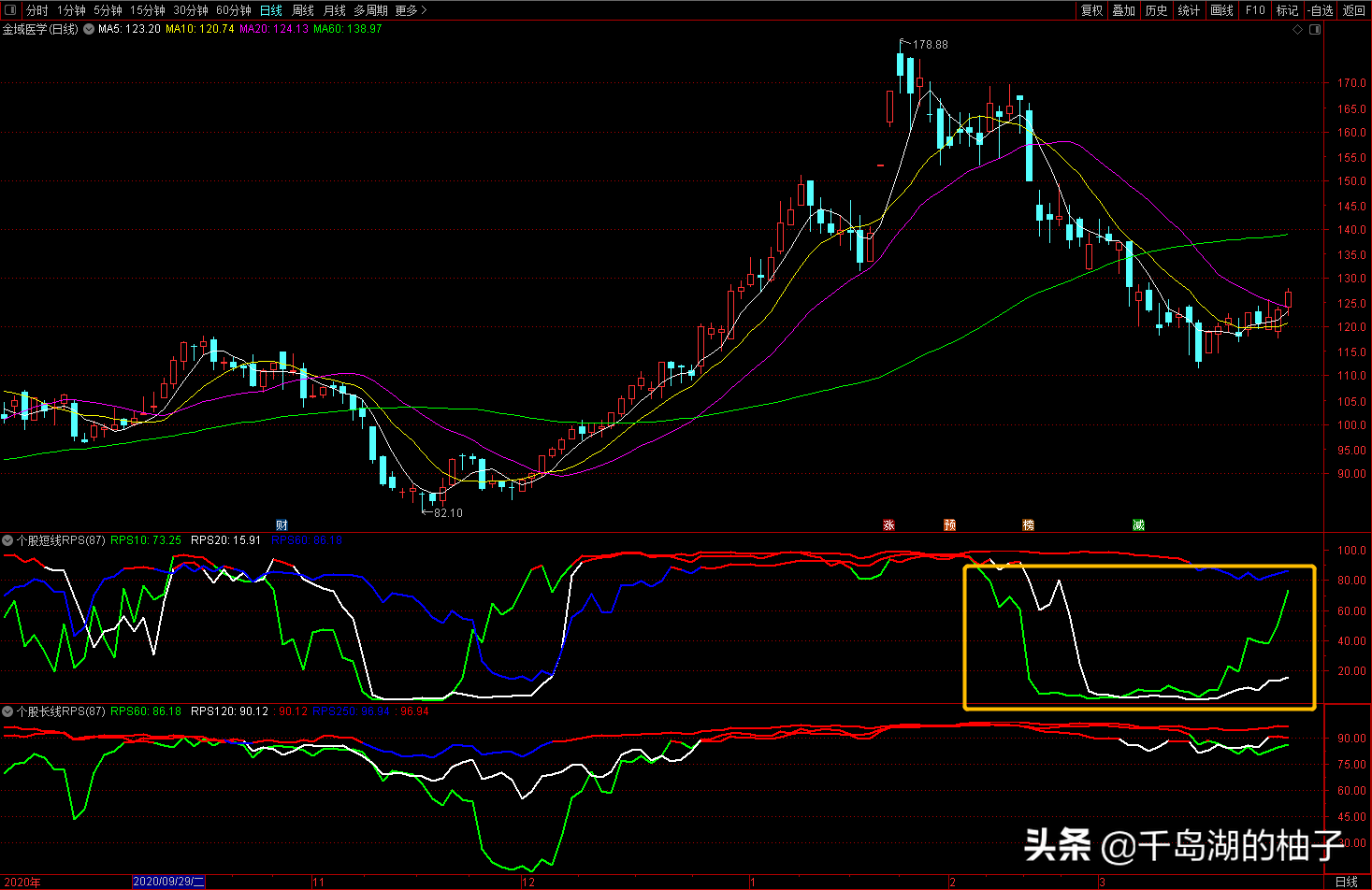Click the 财 financial report marker
Viewport: 1372px width, 890px height.
click(282, 525)
